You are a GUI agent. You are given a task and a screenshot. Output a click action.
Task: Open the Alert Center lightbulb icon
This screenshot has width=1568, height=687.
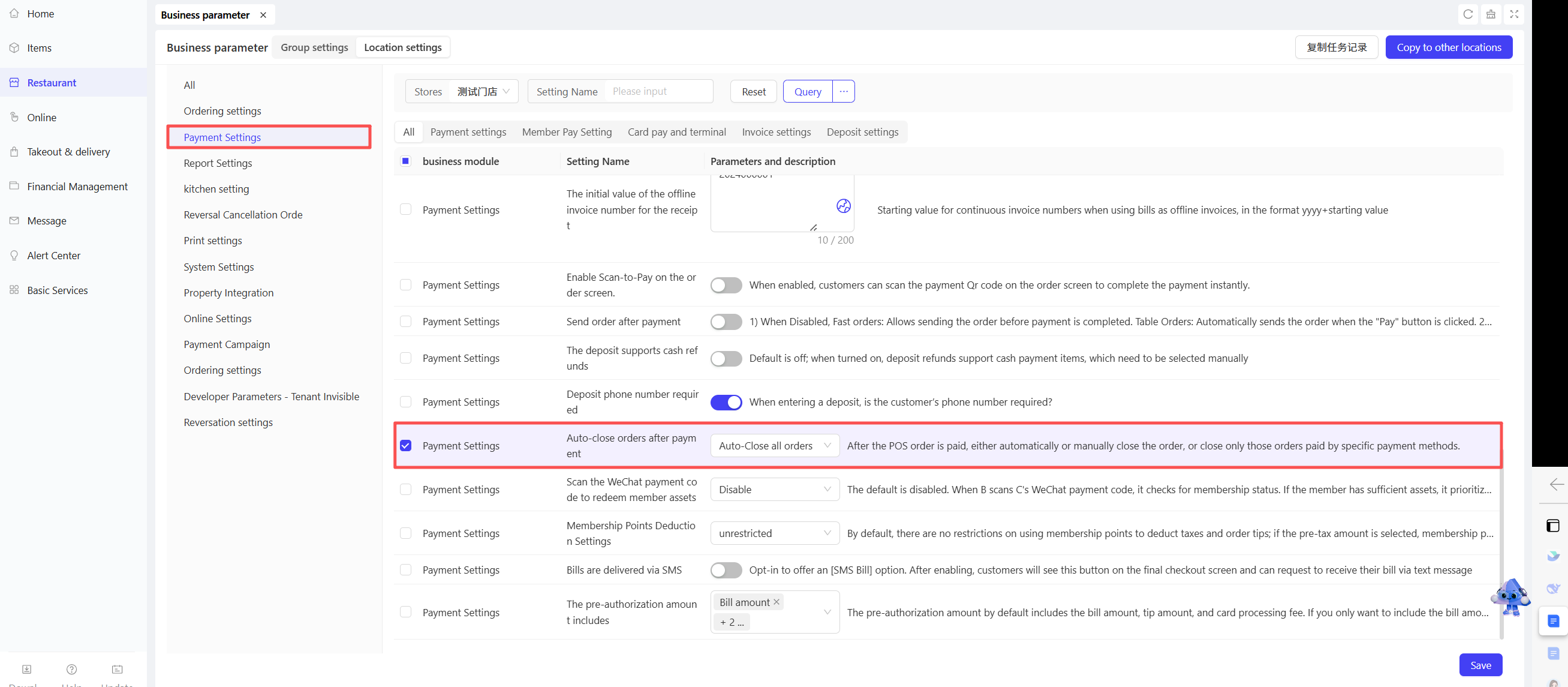coord(14,255)
